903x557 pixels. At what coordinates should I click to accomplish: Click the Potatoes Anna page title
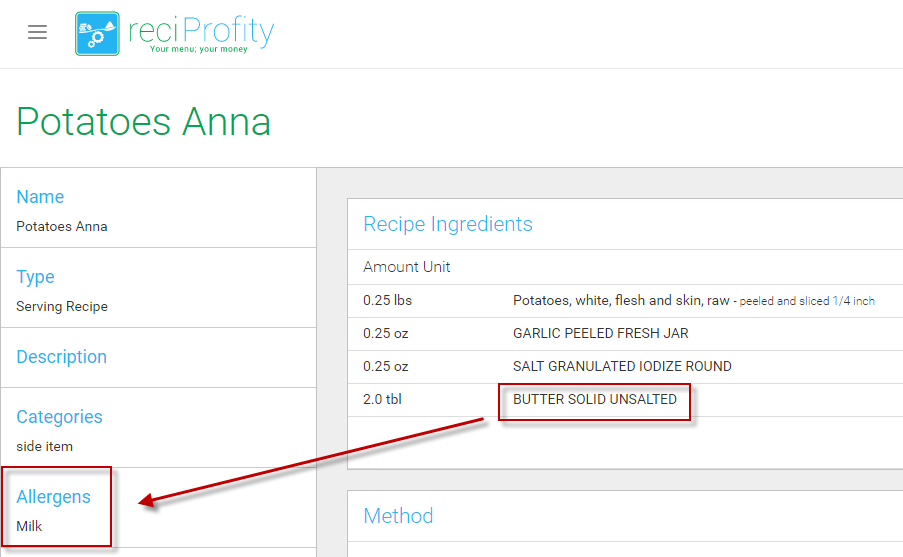coord(143,122)
